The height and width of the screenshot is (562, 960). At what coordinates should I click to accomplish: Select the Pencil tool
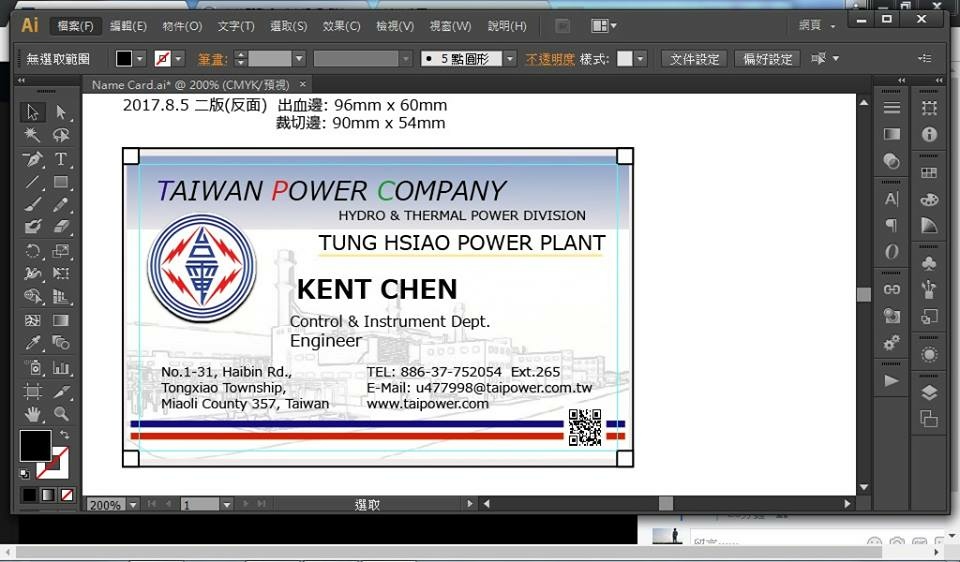pos(60,204)
